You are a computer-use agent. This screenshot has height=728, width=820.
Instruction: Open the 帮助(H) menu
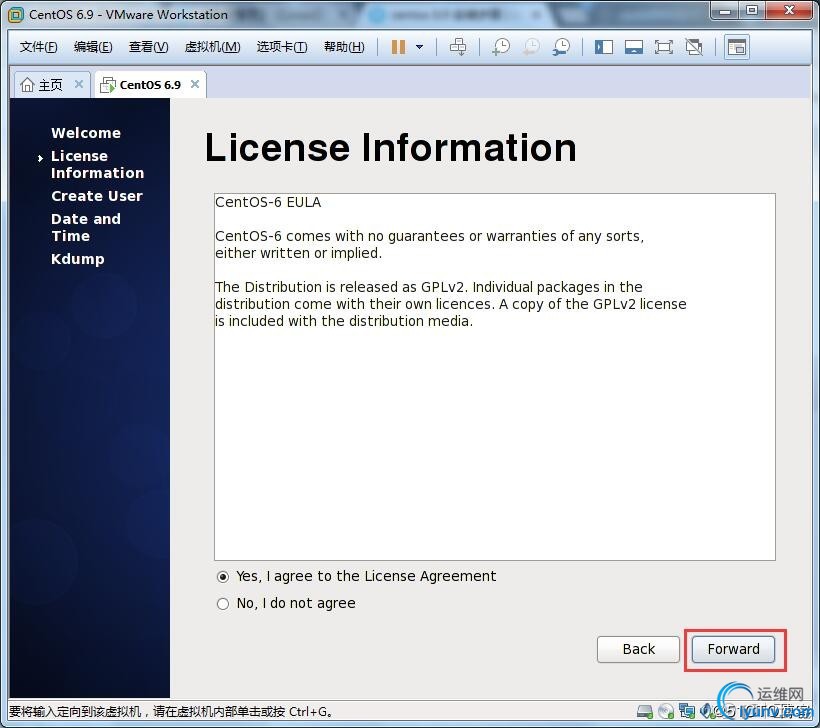pyautogui.click(x=344, y=47)
